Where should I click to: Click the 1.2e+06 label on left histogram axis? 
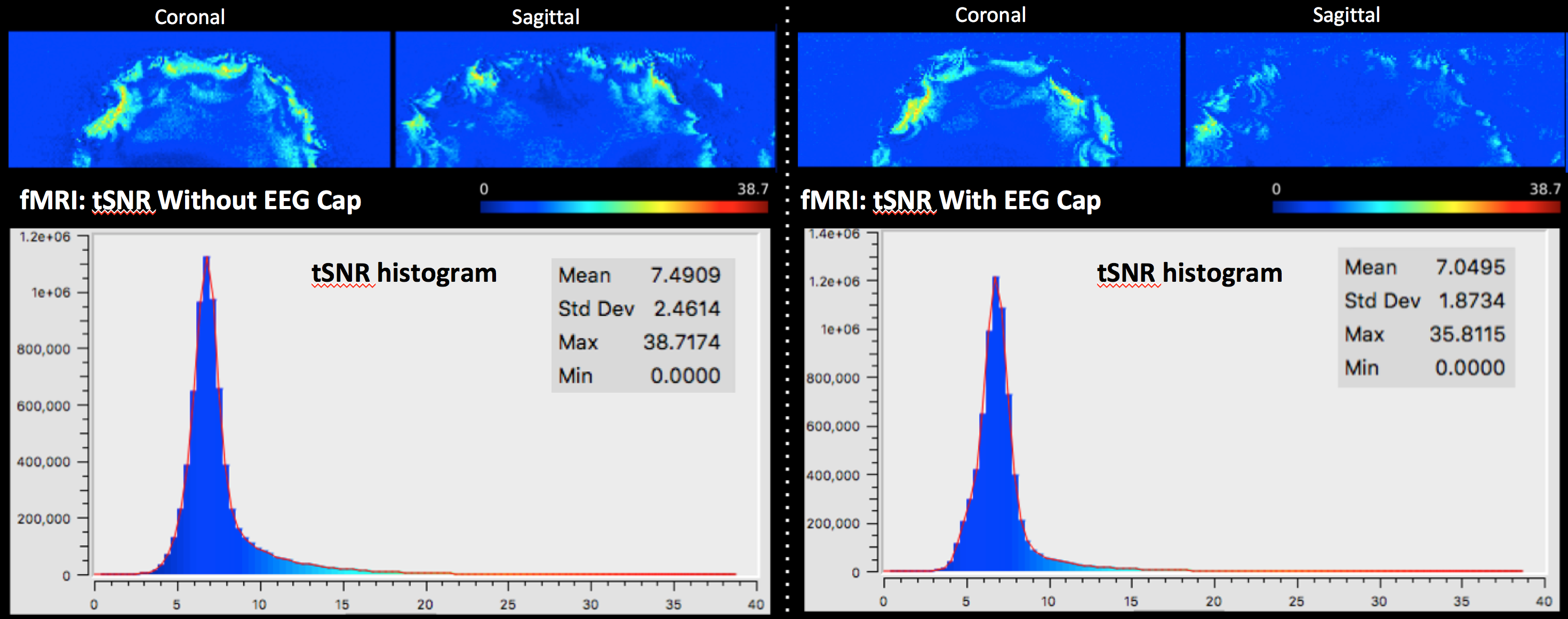[45, 237]
